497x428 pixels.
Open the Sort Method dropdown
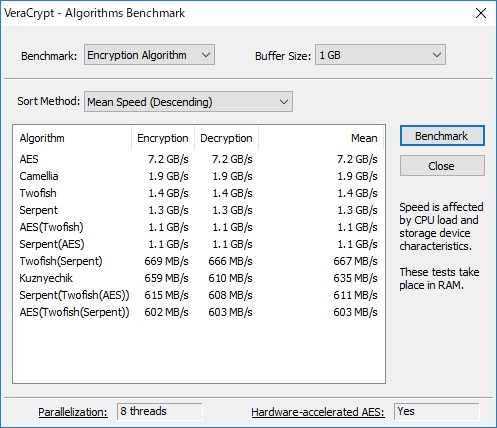tap(188, 102)
